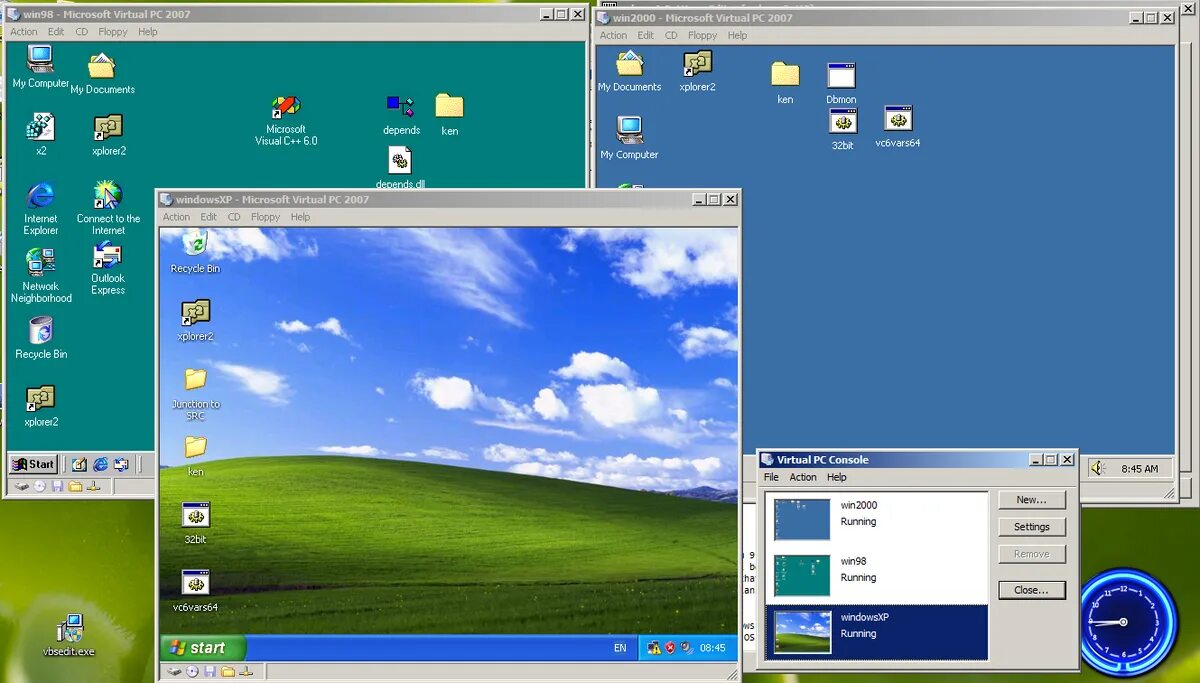Screen dimensions: 1200x683
Task: Click the Close... button in Console
Action: pos(1032,590)
